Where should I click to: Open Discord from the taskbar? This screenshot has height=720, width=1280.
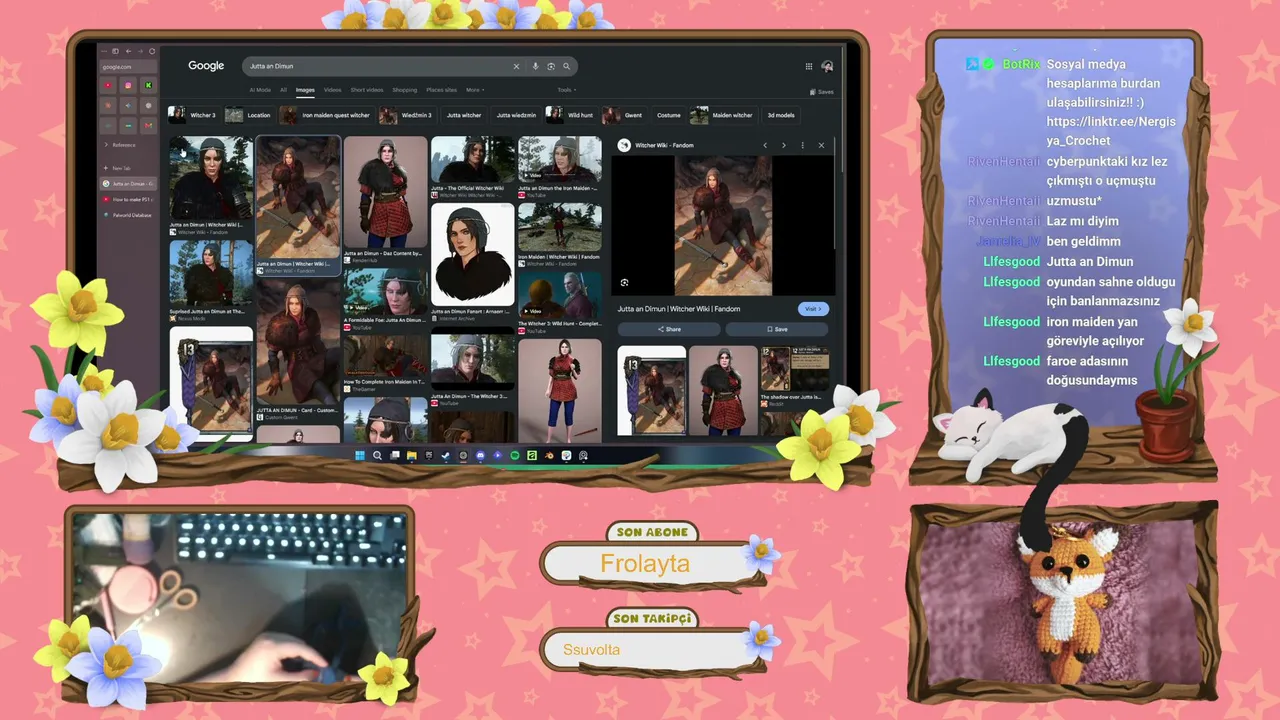pyautogui.click(x=480, y=456)
